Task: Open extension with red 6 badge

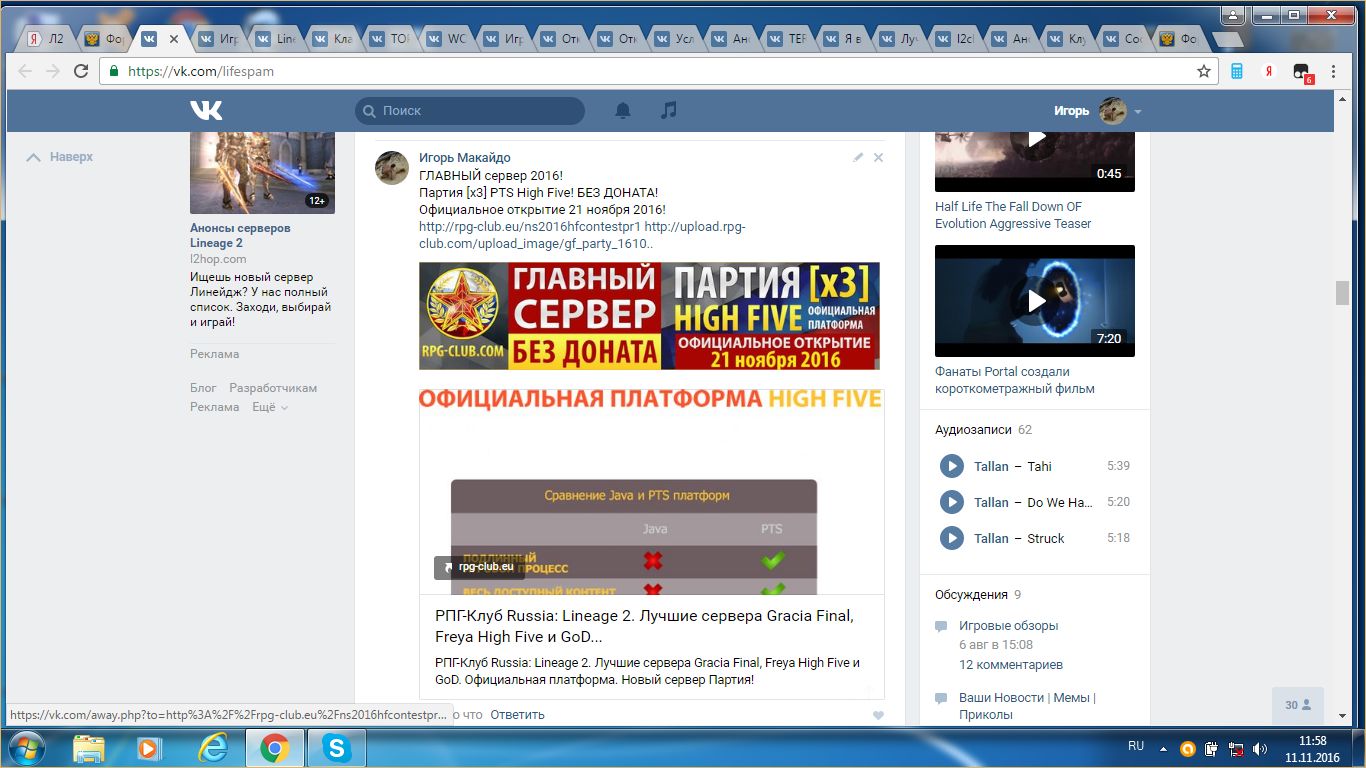Action: pos(1301,72)
